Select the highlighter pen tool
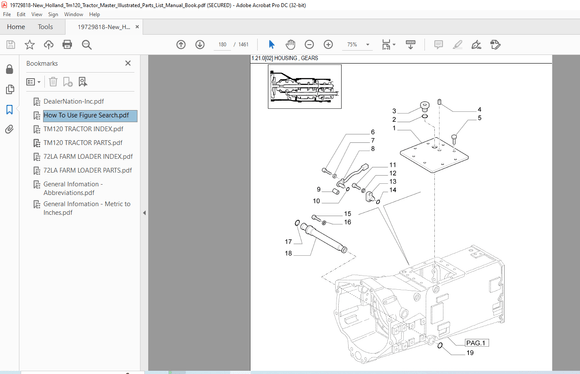The height and width of the screenshot is (374, 580). coord(458,45)
